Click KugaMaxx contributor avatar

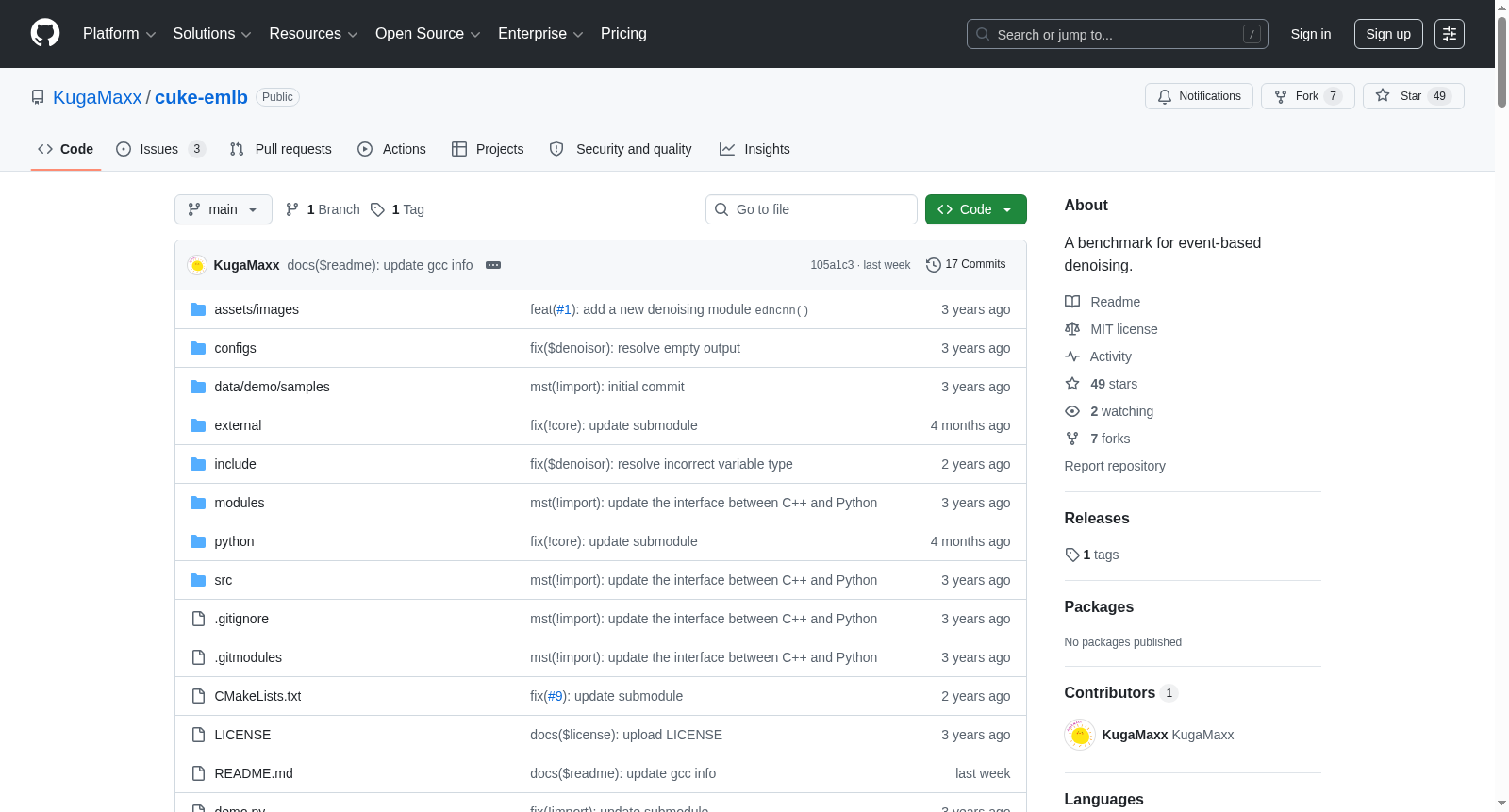[1080, 735]
